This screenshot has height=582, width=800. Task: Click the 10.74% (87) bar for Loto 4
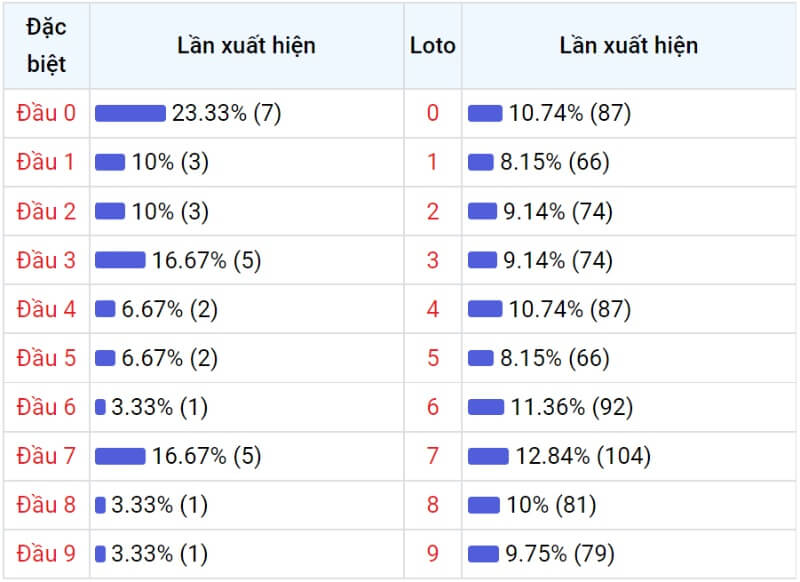coord(485,309)
